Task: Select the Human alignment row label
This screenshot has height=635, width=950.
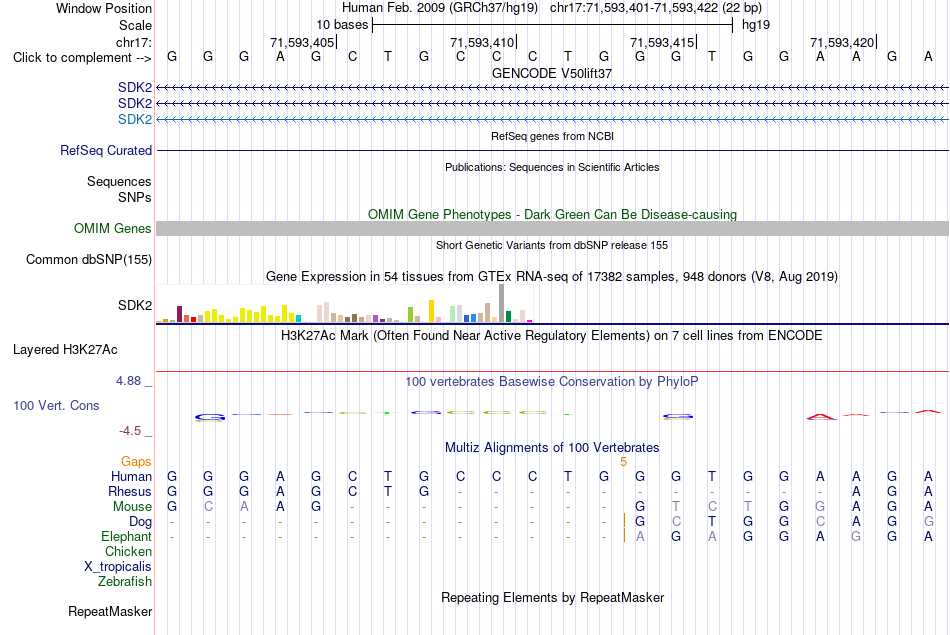Action: [131, 476]
